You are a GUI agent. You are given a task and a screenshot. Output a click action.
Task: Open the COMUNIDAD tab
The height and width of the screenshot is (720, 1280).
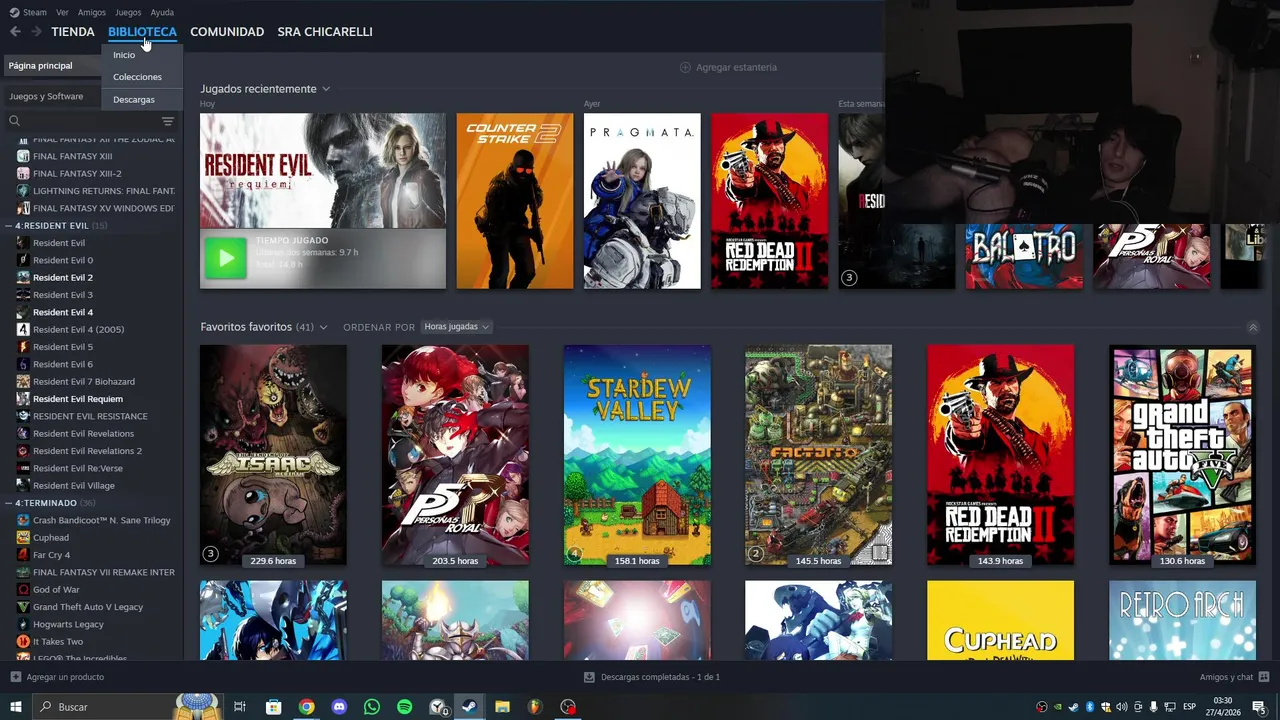227,32
